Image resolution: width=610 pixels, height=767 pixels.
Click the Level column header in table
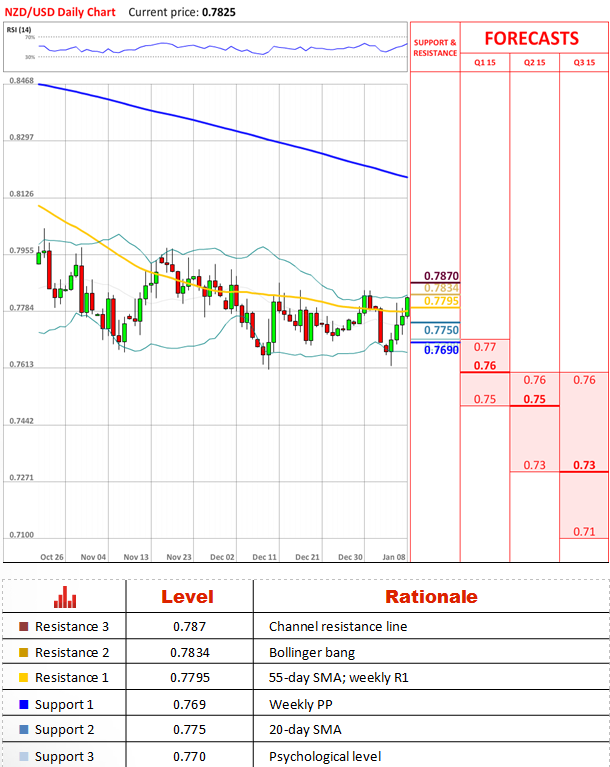[x=188, y=597]
